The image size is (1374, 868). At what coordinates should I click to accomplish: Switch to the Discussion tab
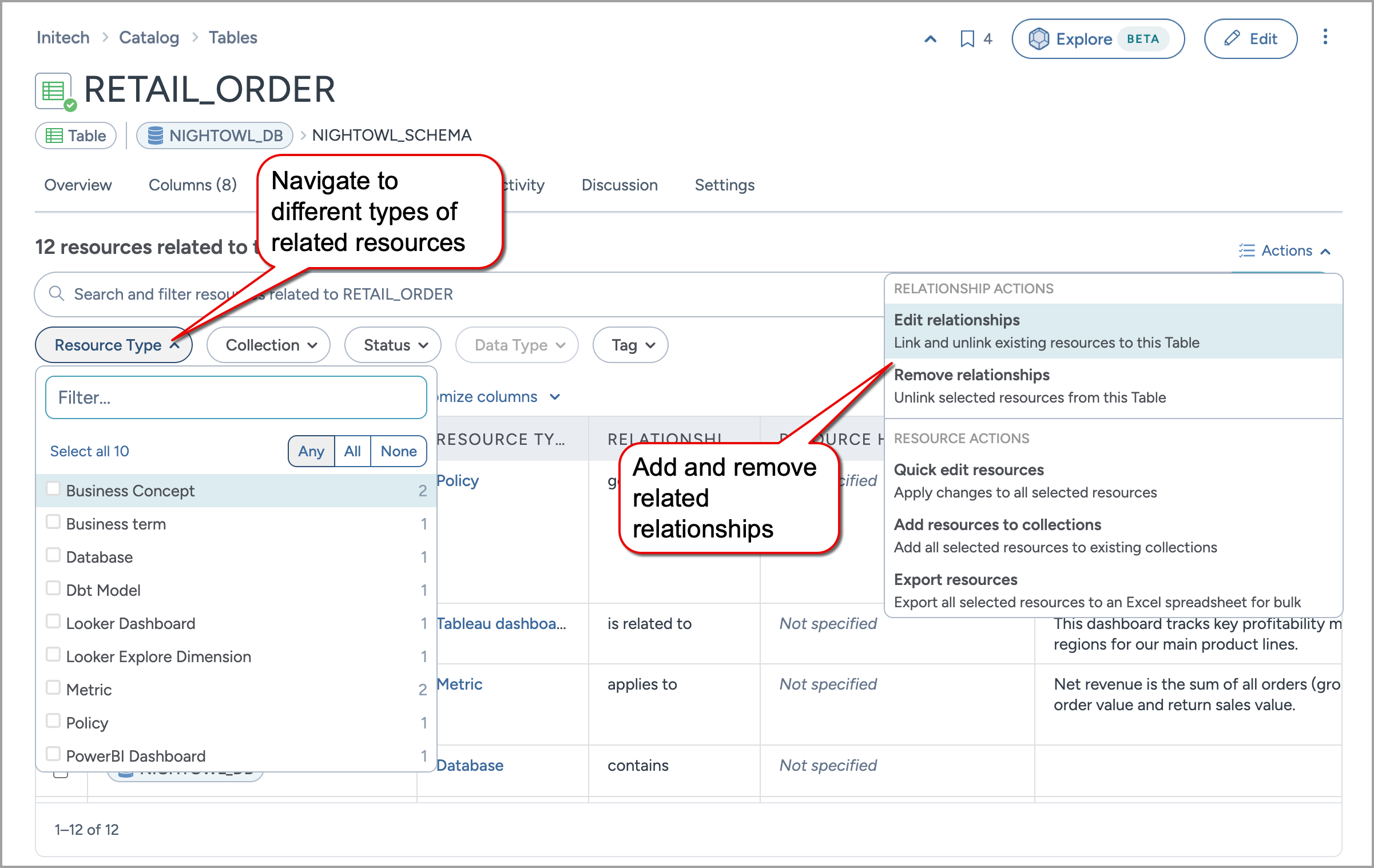point(619,185)
